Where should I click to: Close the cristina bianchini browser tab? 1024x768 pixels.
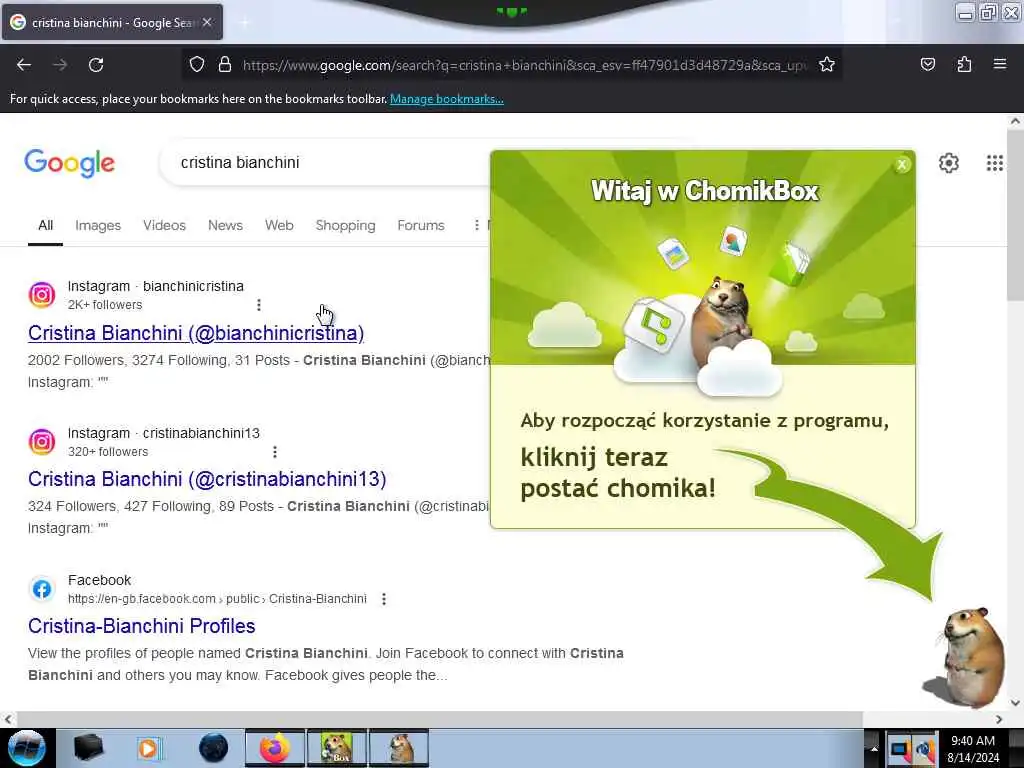pos(207,22)
